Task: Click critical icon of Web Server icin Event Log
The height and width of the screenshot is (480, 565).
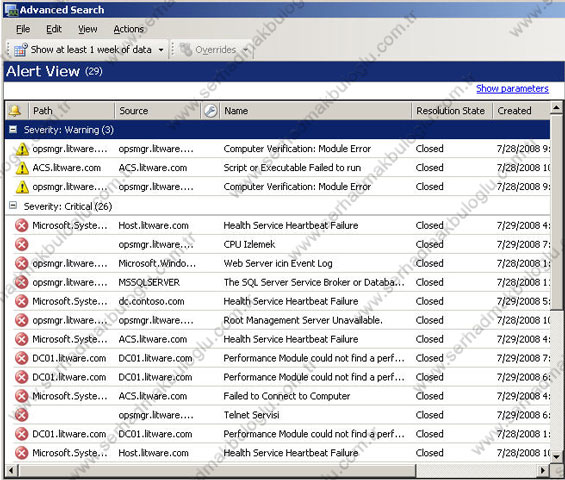Action: [x=22, y=263]
